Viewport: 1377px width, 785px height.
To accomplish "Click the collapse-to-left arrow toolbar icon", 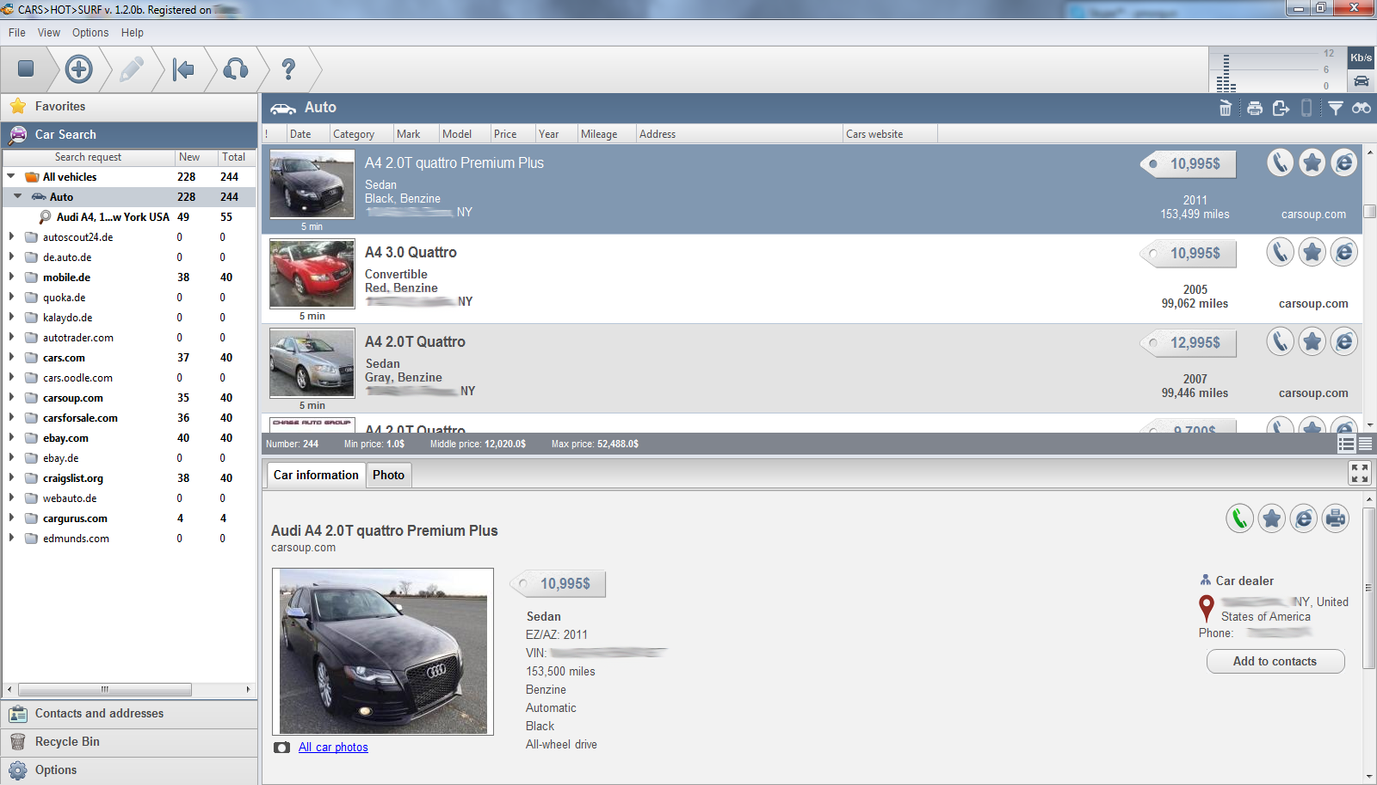I will [183, 69].
